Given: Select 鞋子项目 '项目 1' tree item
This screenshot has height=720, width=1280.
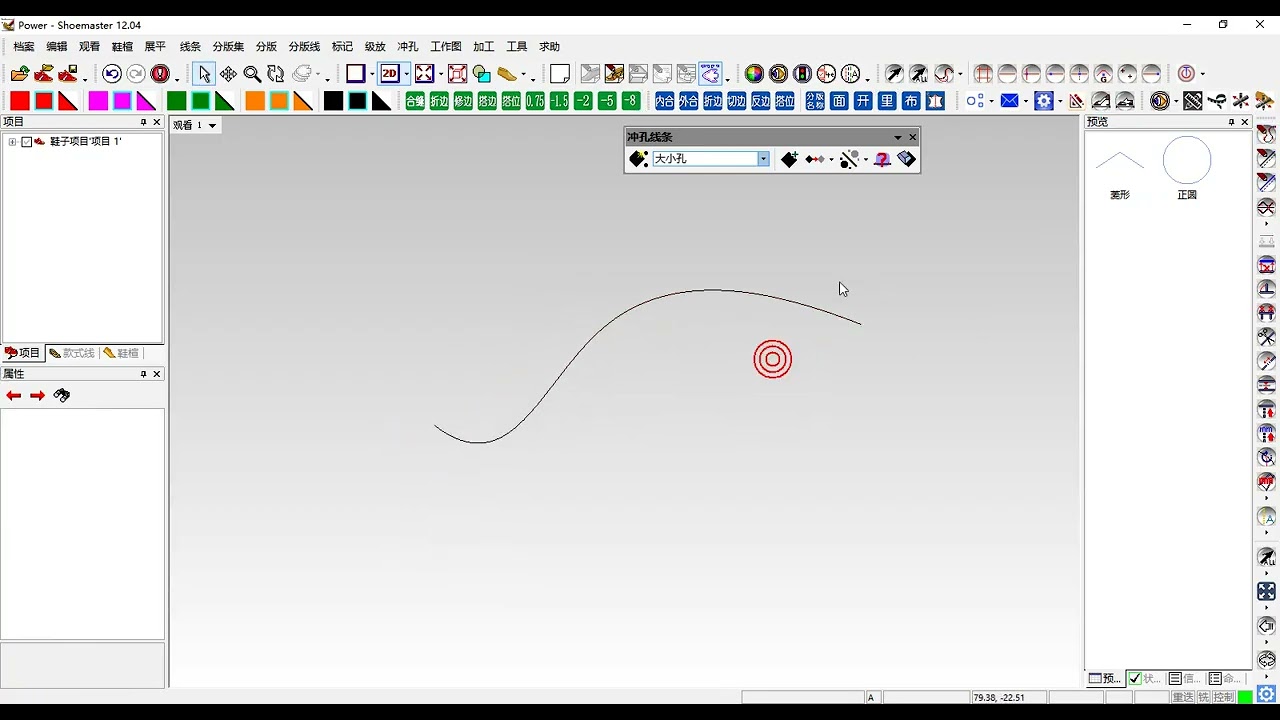Looking at the screenshot, I should click(86, 142).
